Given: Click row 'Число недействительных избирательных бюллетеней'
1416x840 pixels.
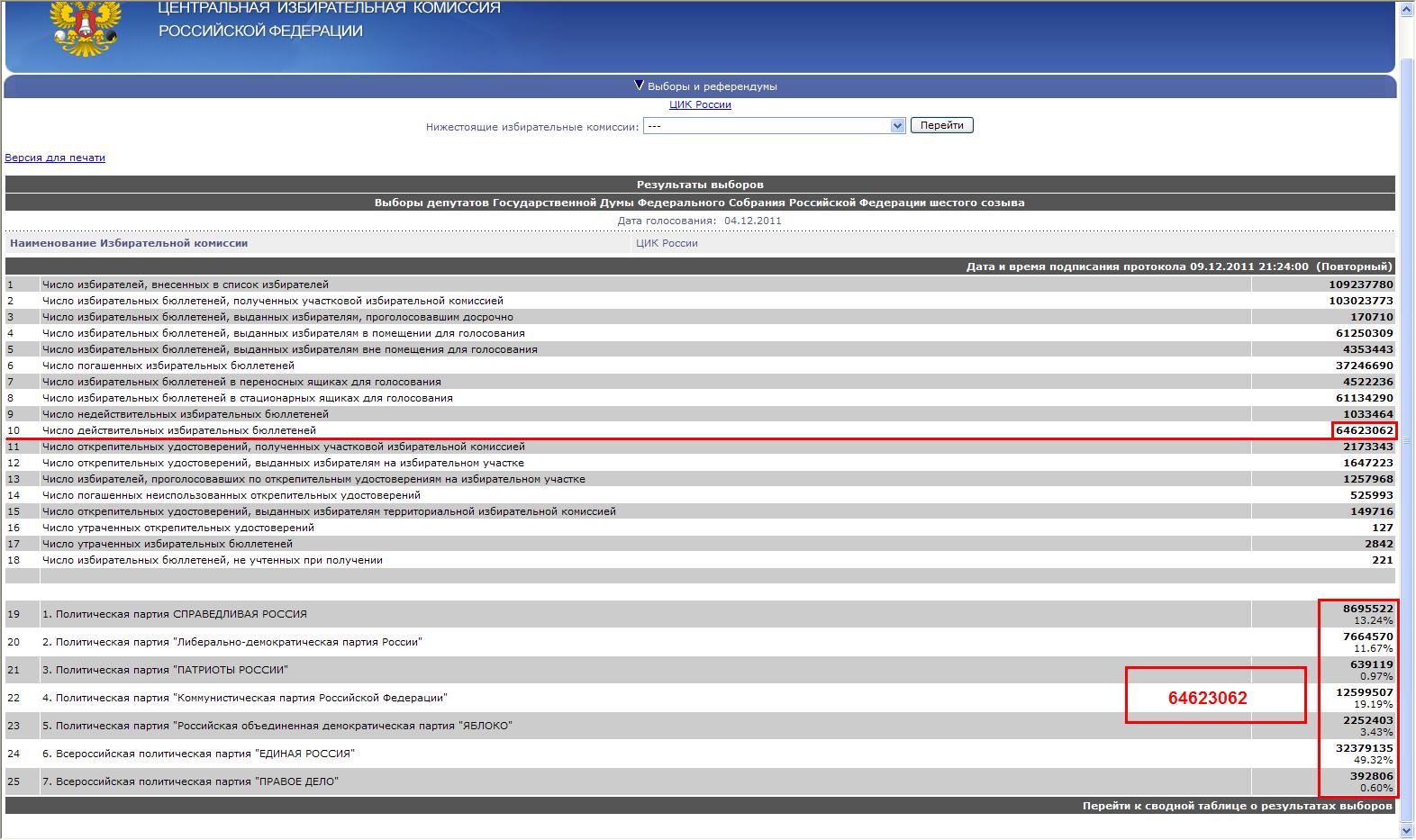Looking at the screenshot, I should tap(700, 414).
